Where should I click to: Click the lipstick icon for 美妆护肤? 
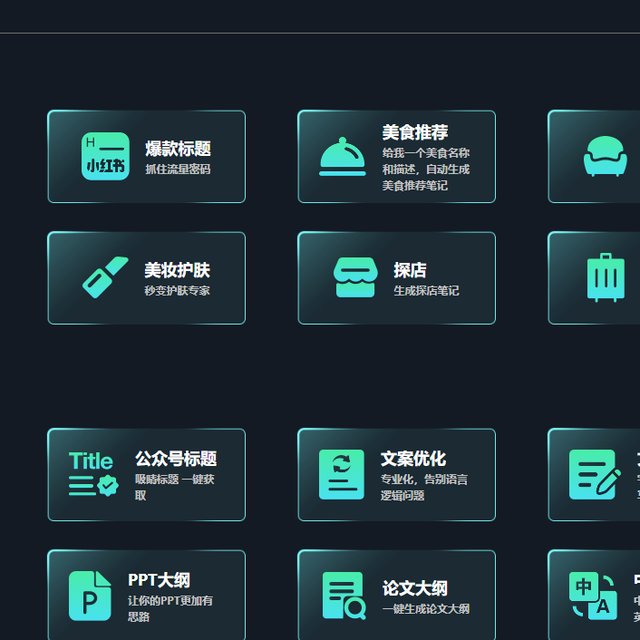pyautogui.click(x=105, y=278)
